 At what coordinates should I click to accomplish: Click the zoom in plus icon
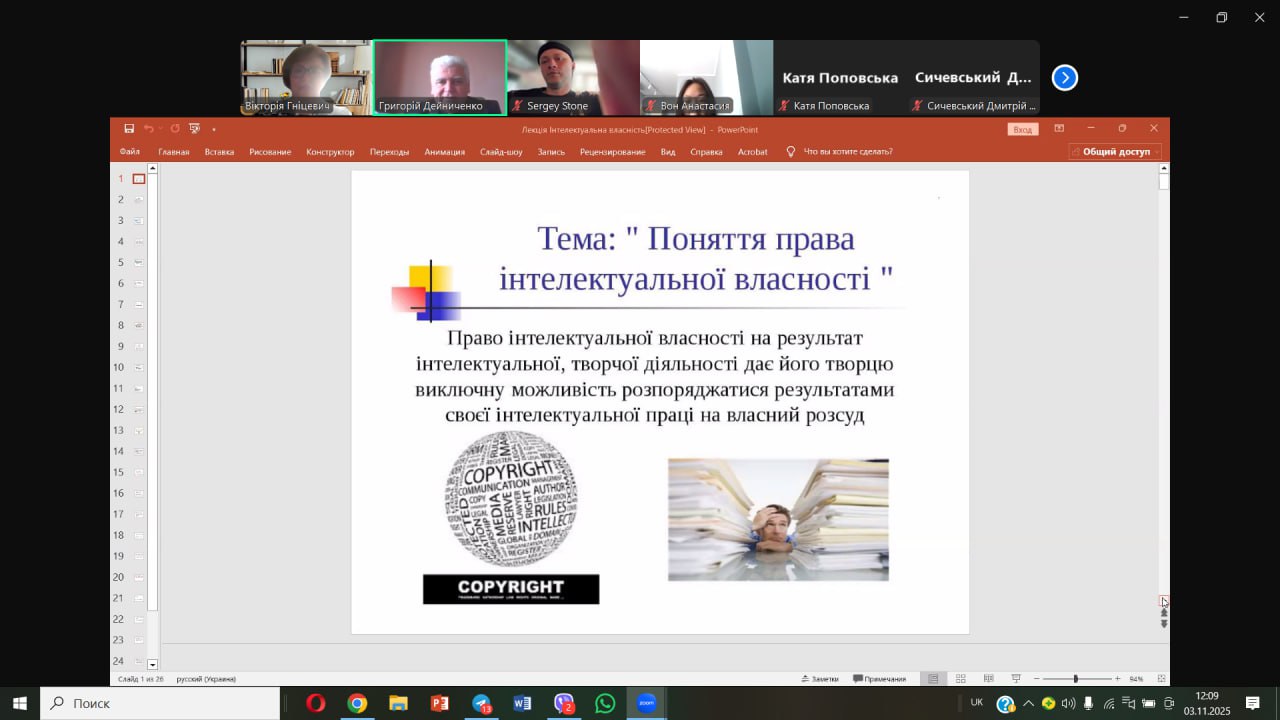[x=1118, y=679]
